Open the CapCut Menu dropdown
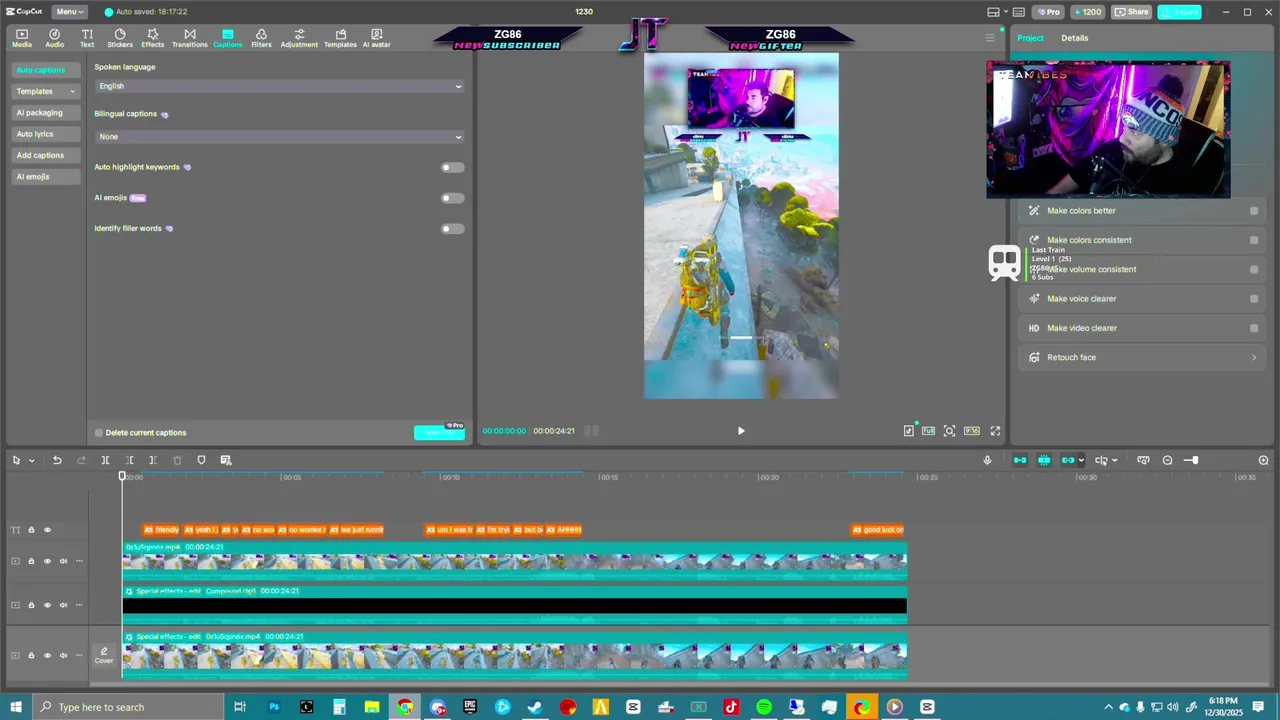Screen dimensions: 1280x720 (68, 12)
